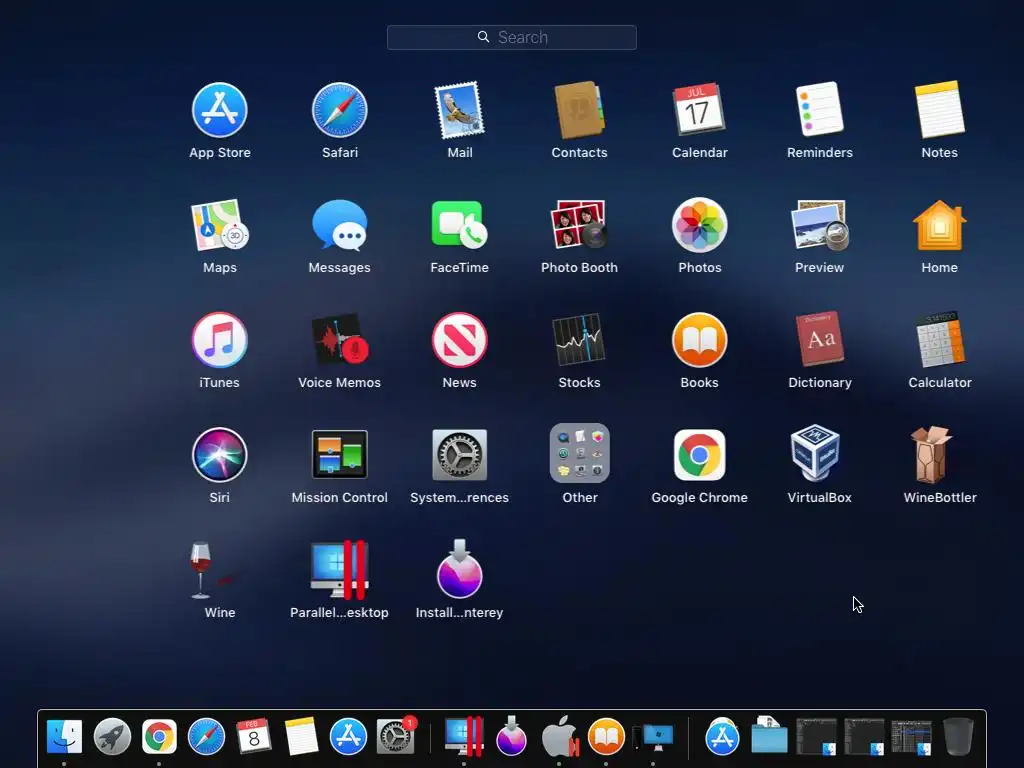Image resolution: width=1024 pixels, height=768 pixels.
Task: Expand the Other apps folder
Action: 579,454
